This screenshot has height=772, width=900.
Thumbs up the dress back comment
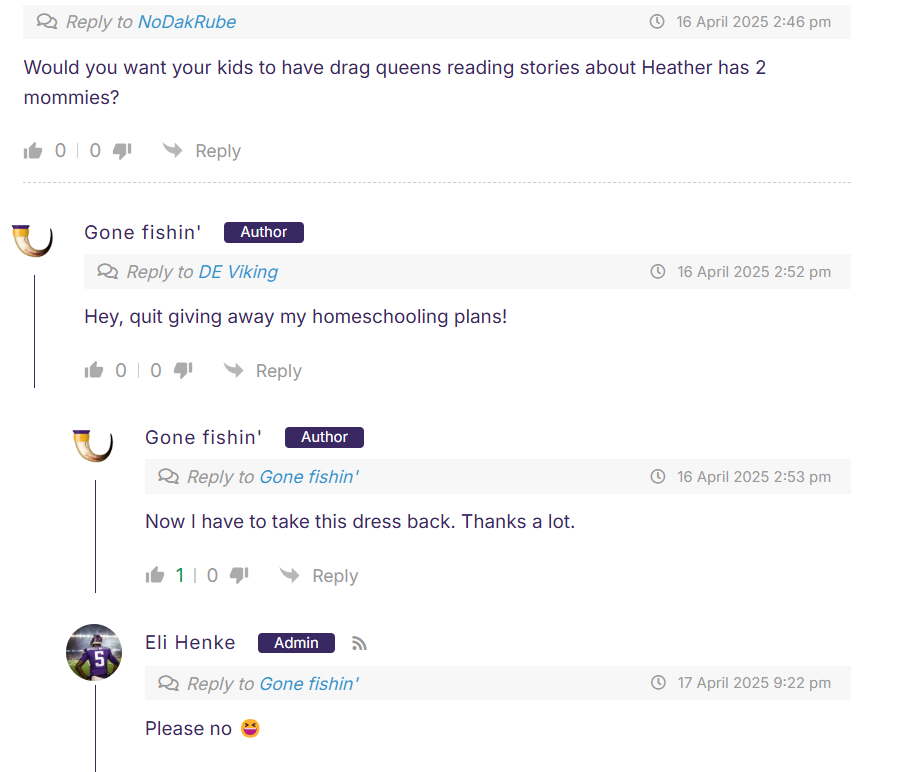click(154, 575)
